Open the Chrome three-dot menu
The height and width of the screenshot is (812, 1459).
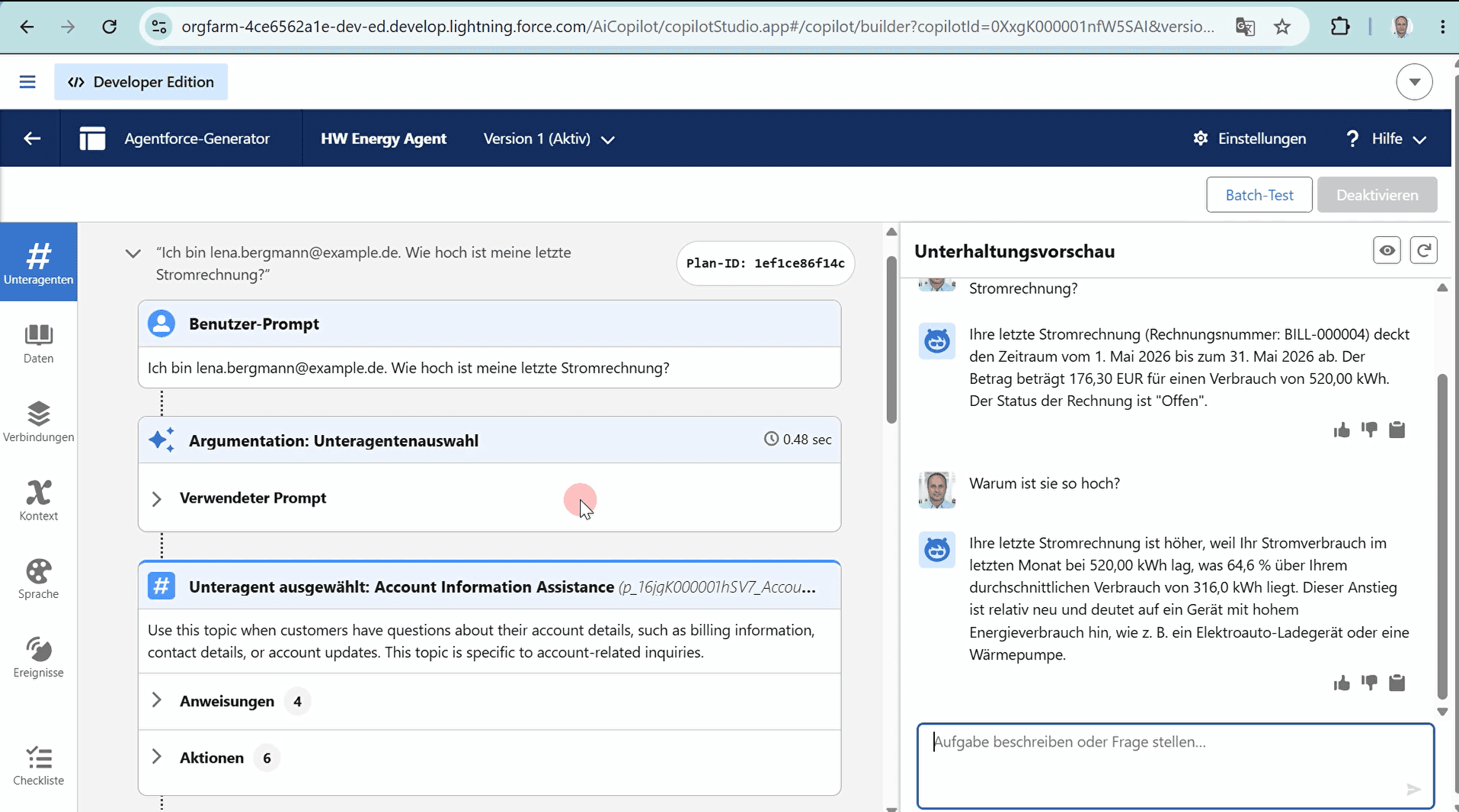point(1442,27)
